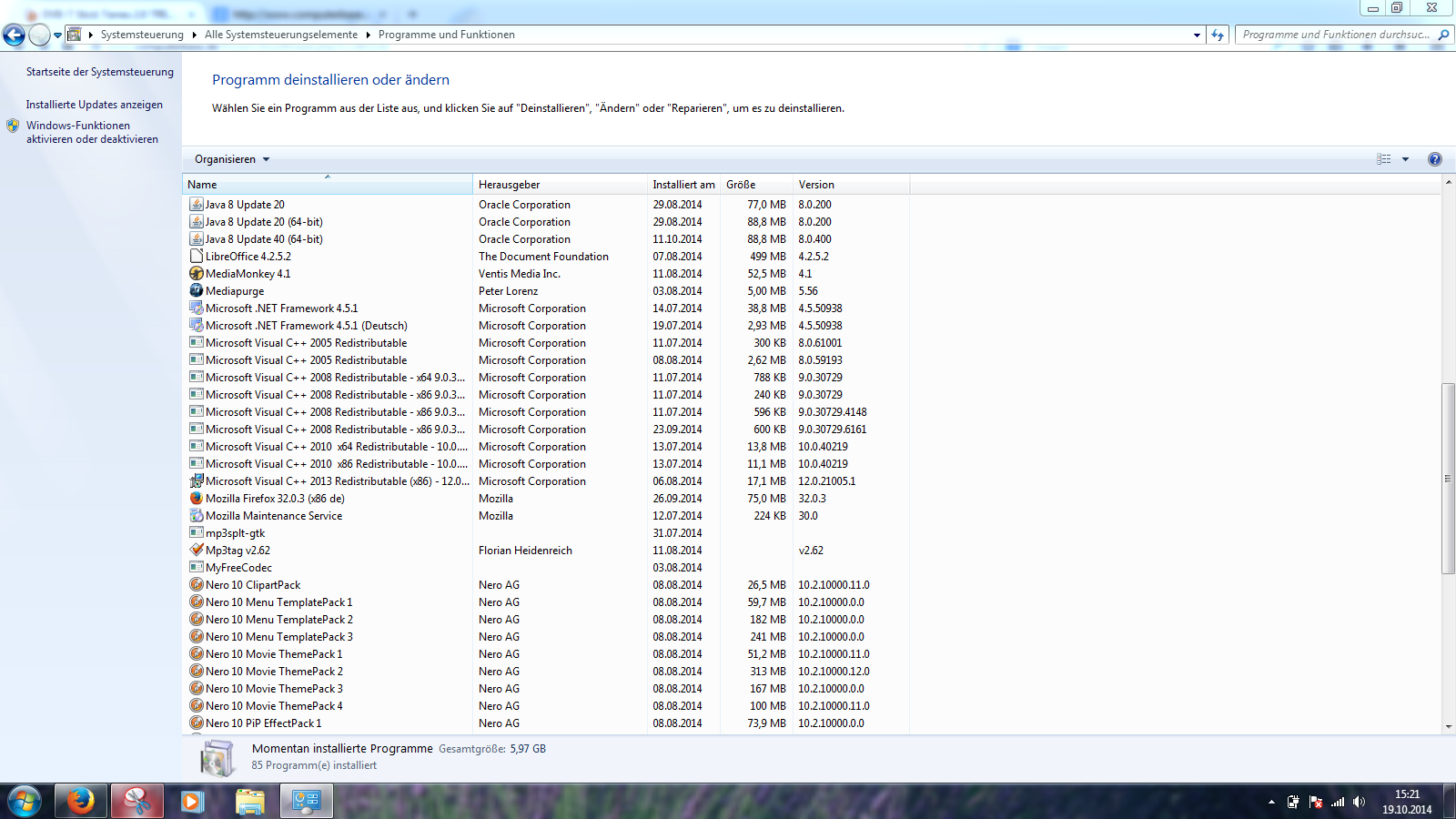Open the Snipping Tool on the taskbar
Screen dimensions: 1456x819
137,802
